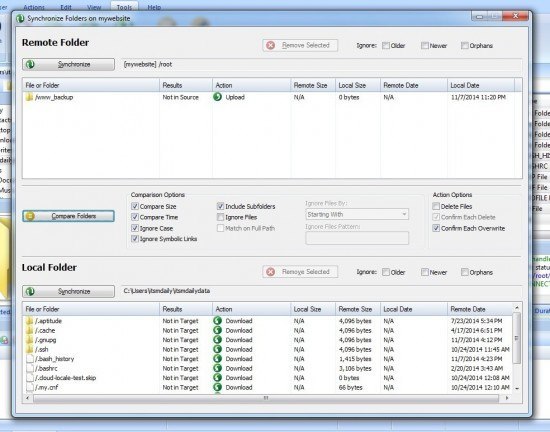550x432 pixels.
Task: Uncheck Include Subfolders
Action: point(220,206)
